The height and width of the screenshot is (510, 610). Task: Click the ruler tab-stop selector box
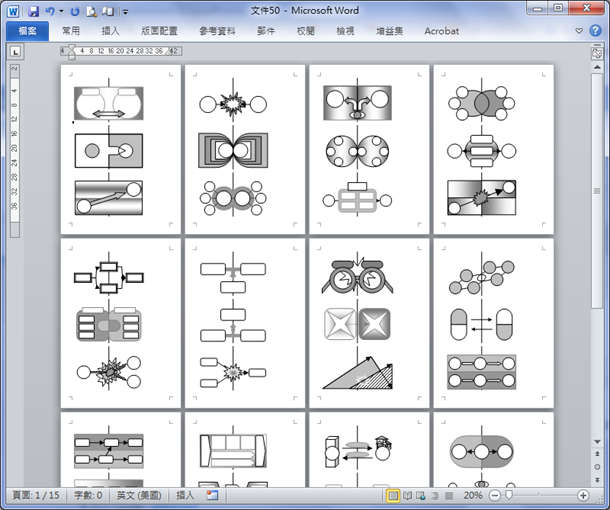tap(16, 51)
